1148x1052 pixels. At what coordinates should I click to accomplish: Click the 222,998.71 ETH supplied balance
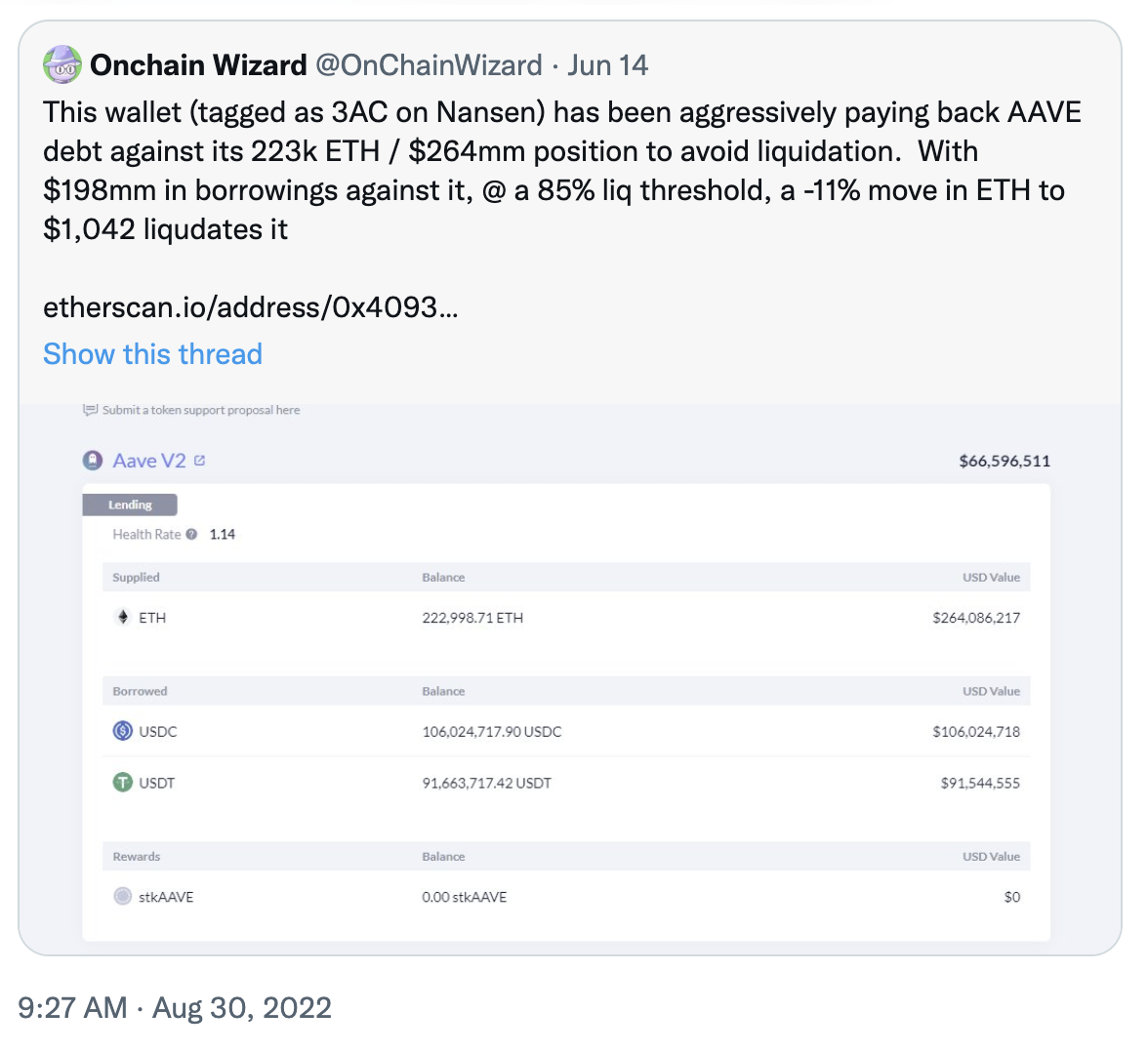[x=472, y=618]
